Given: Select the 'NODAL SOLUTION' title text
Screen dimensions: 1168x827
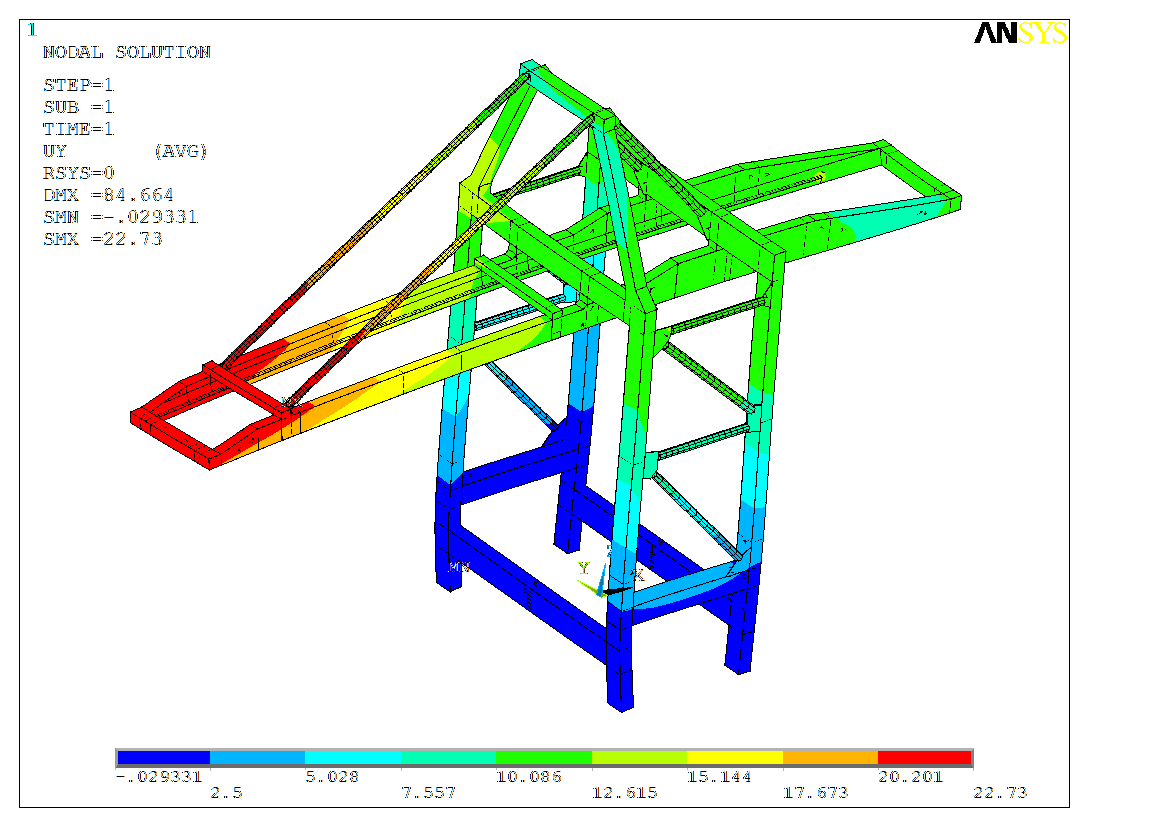Looking at the screenshot, I should [127, 52].
